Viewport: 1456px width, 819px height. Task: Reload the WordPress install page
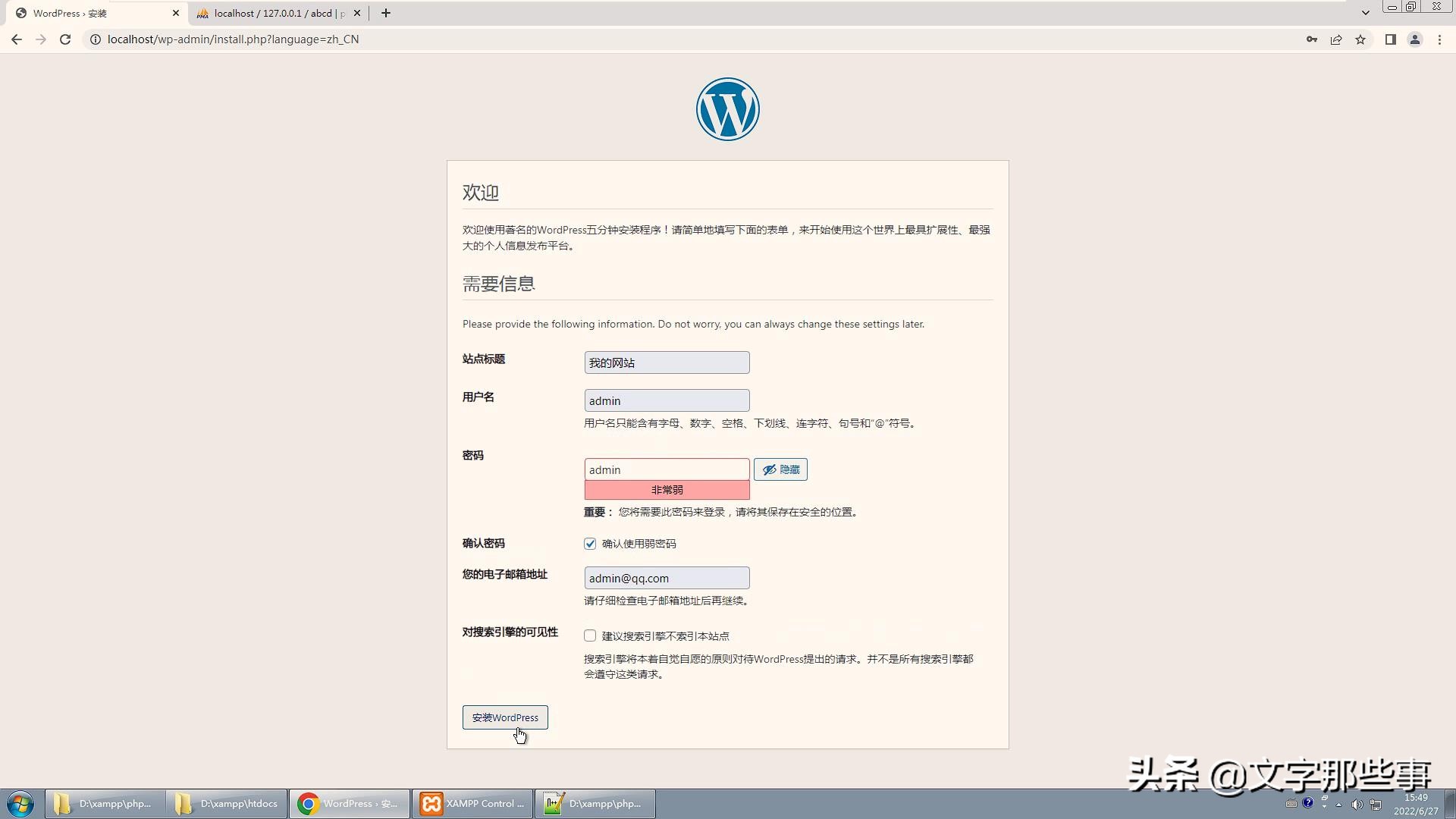point(65,39)
